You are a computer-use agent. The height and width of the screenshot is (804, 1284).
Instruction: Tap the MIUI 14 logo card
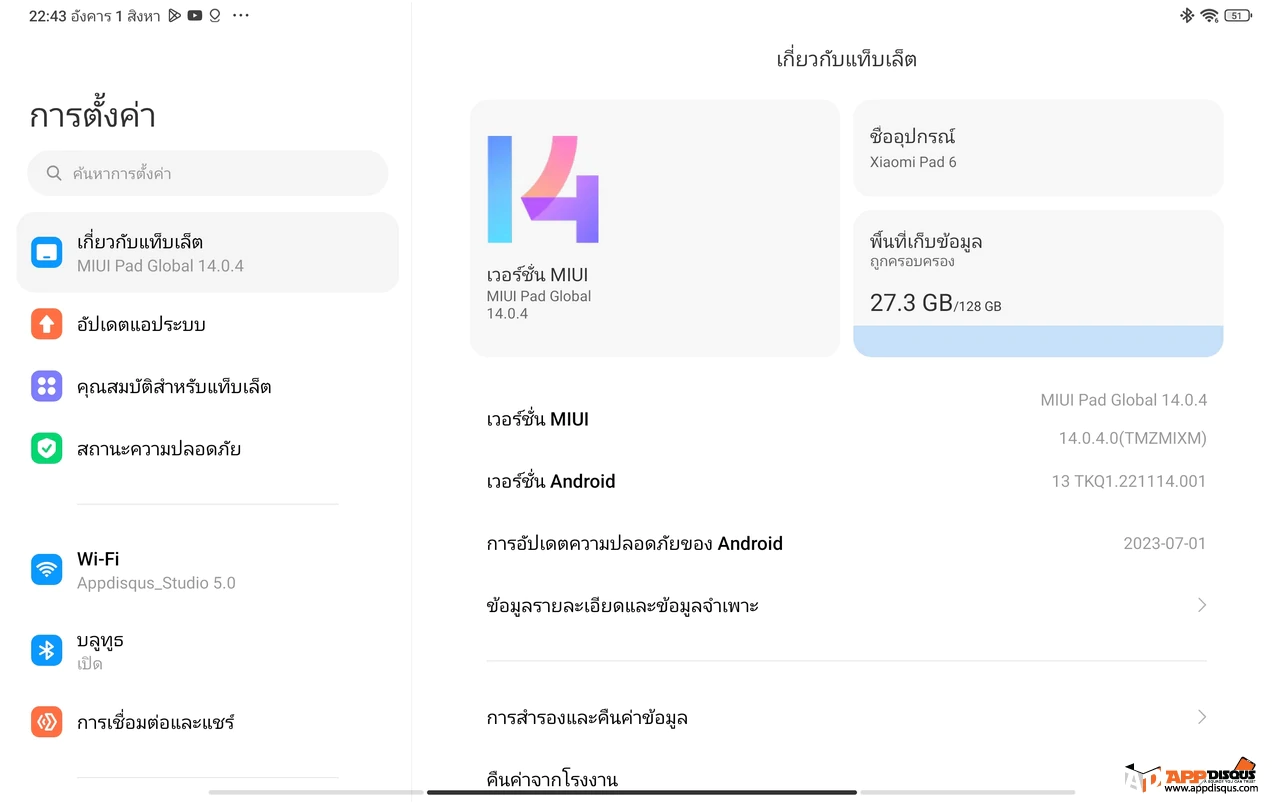(x=655, y=228)
